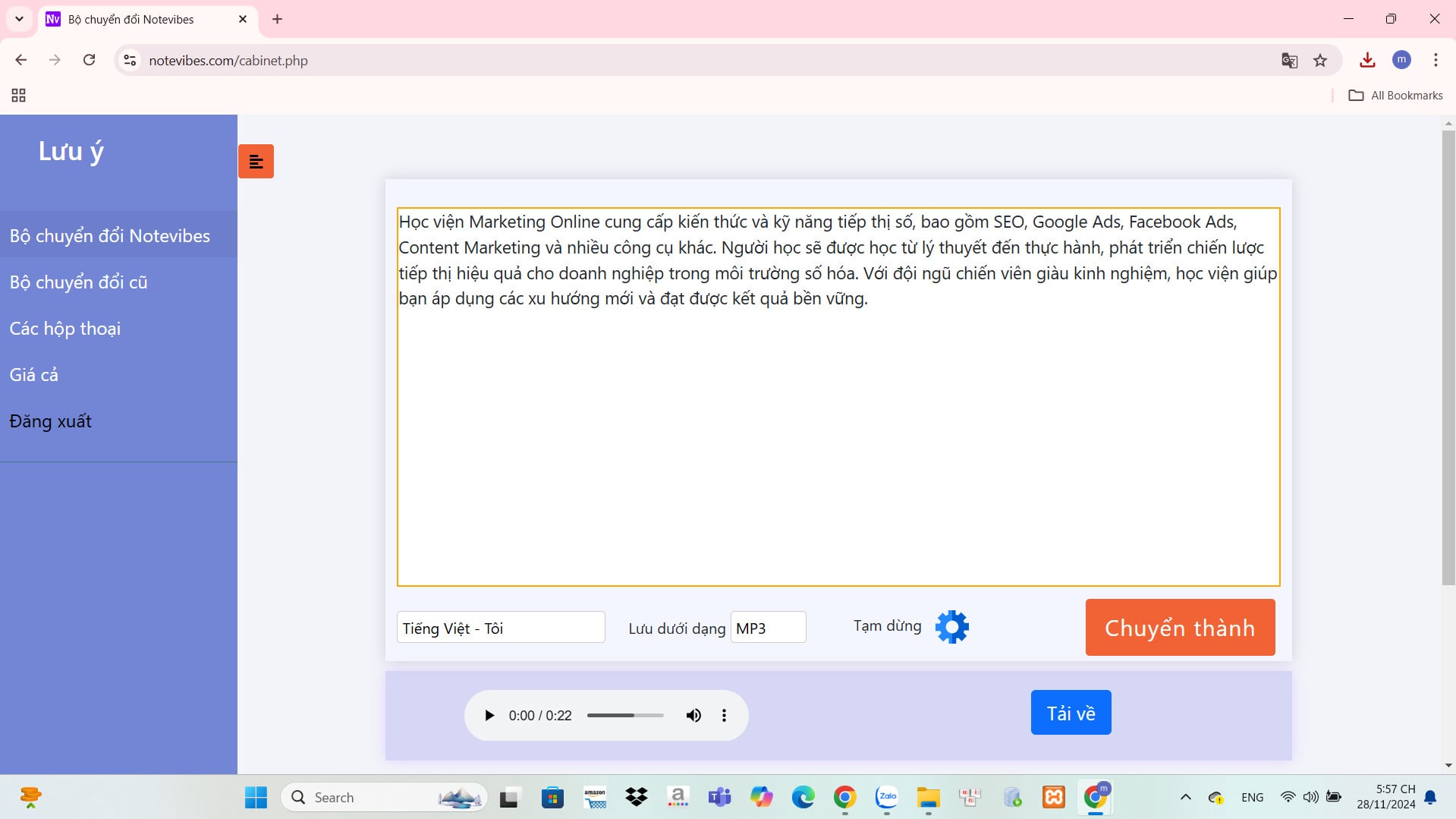This screenshot has height=819, width=1456.
Task: Open the Chrome profile avatar
Action: [1401, 60]
